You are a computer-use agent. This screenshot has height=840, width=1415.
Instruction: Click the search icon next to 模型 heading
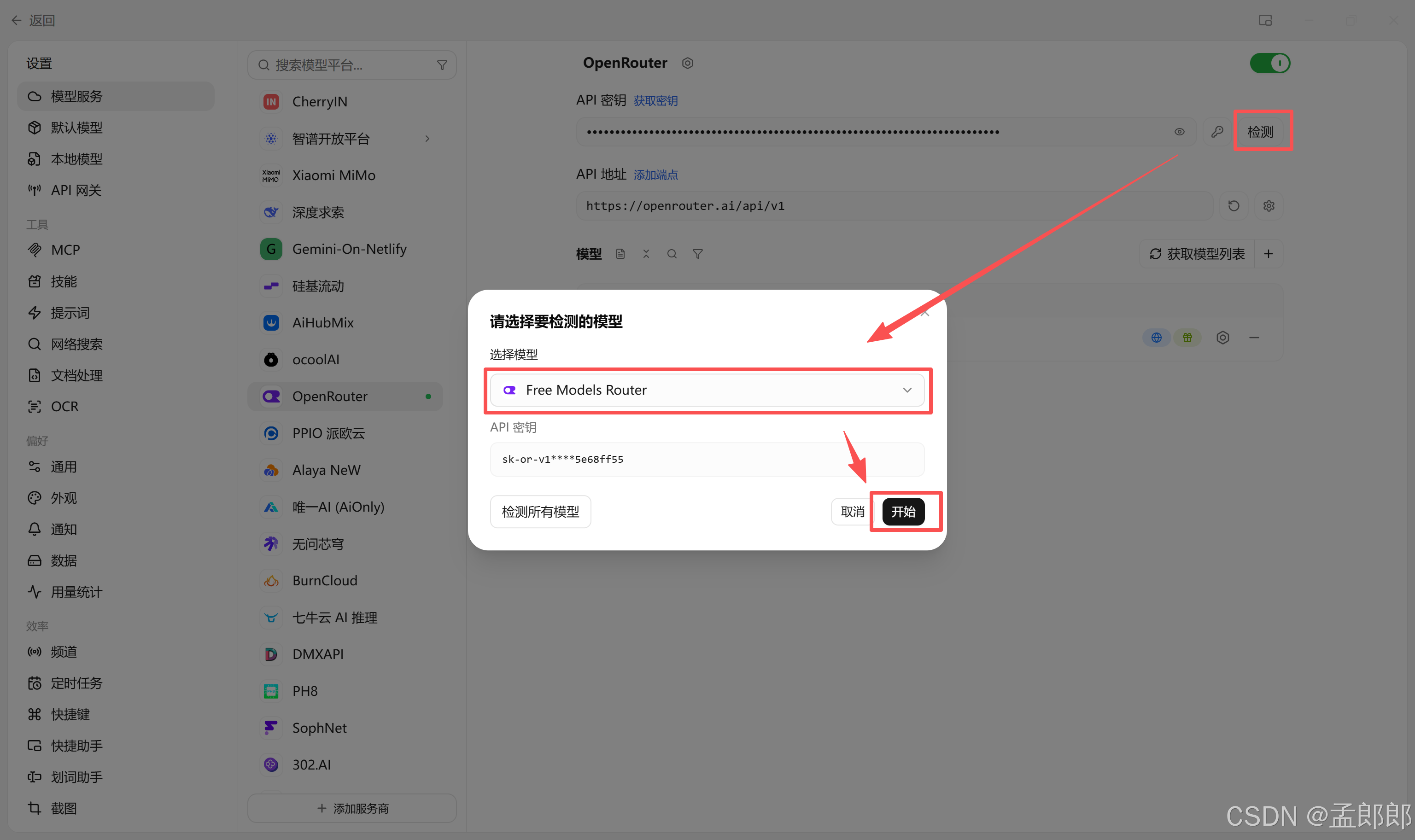pos(672,254)
